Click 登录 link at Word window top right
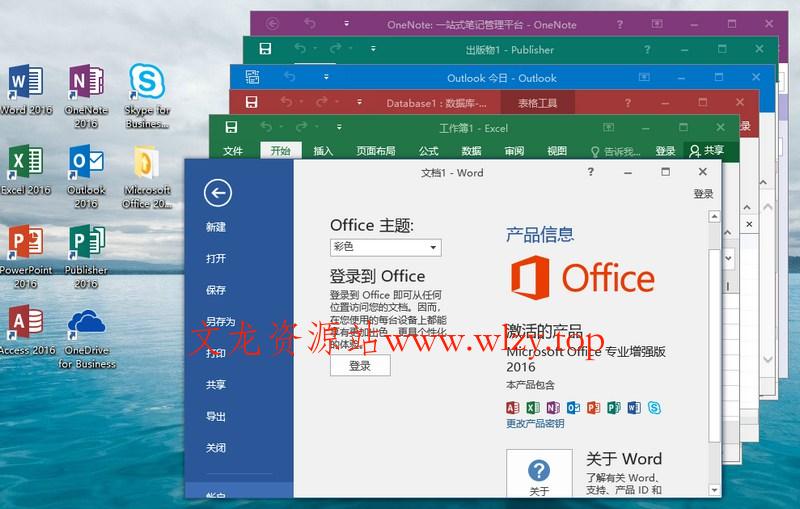Image resolution: width=800 pixels, height=509 pixels. point(703,193)
